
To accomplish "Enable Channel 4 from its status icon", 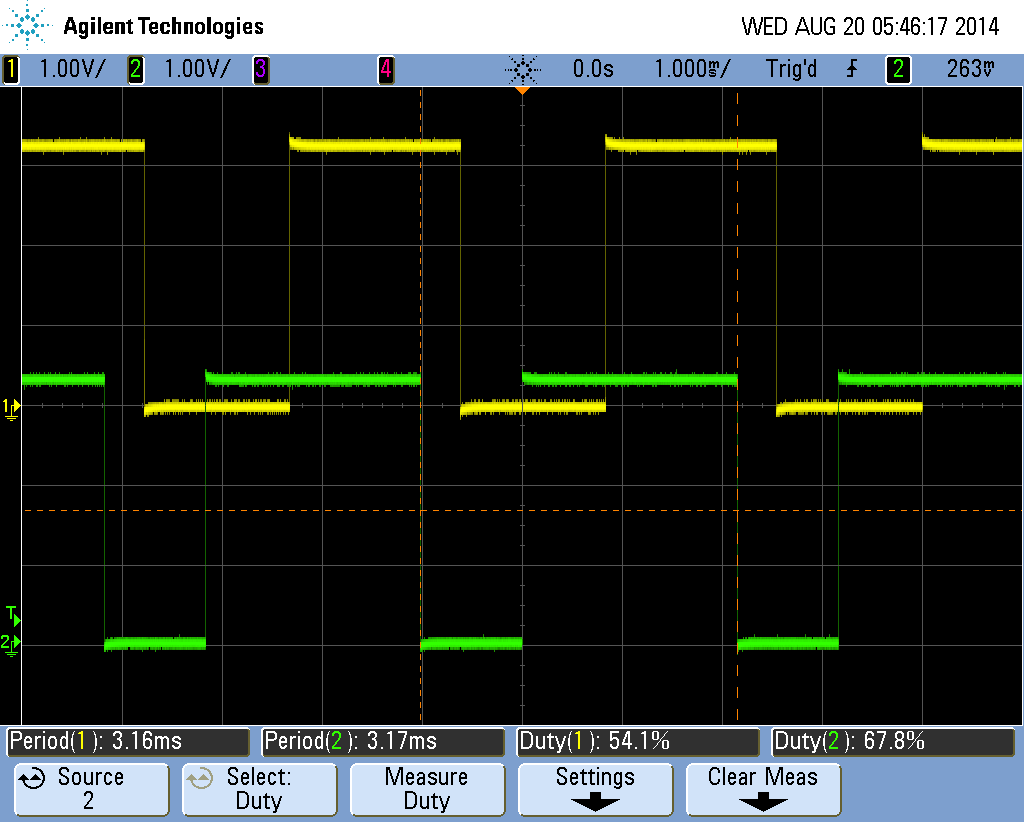I will (385, 69).
